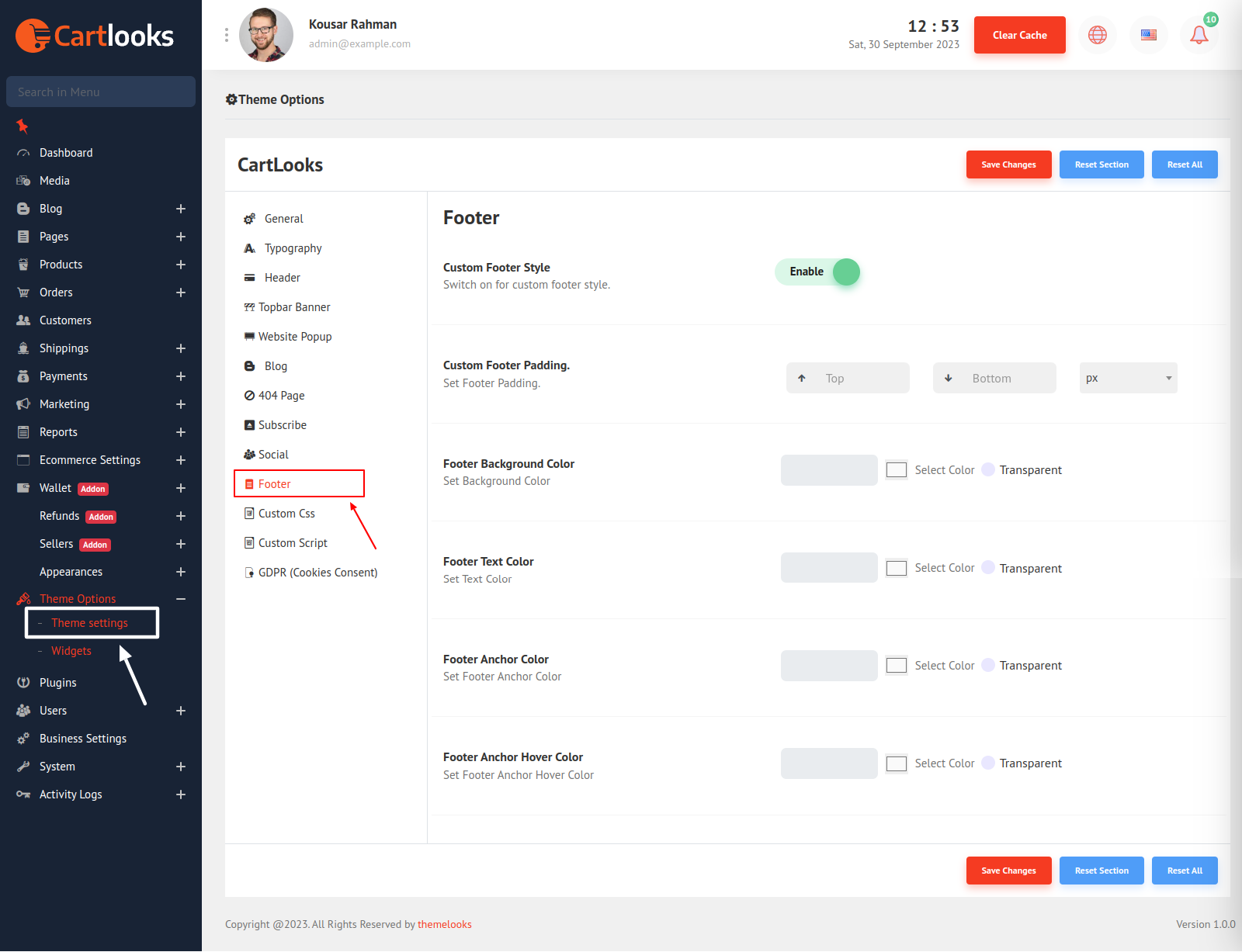Disable the Custom Footer Style toggle
1242x952 pixels.
[817, 272]
